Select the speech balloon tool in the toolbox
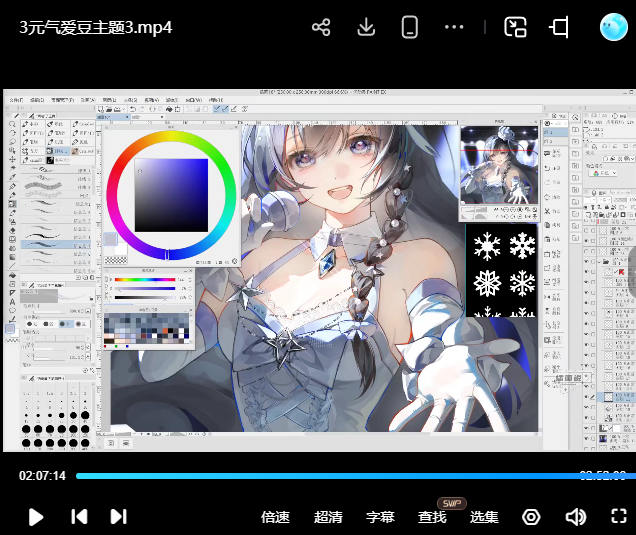Screen dimensions: 636x535 tap(12, 311)
